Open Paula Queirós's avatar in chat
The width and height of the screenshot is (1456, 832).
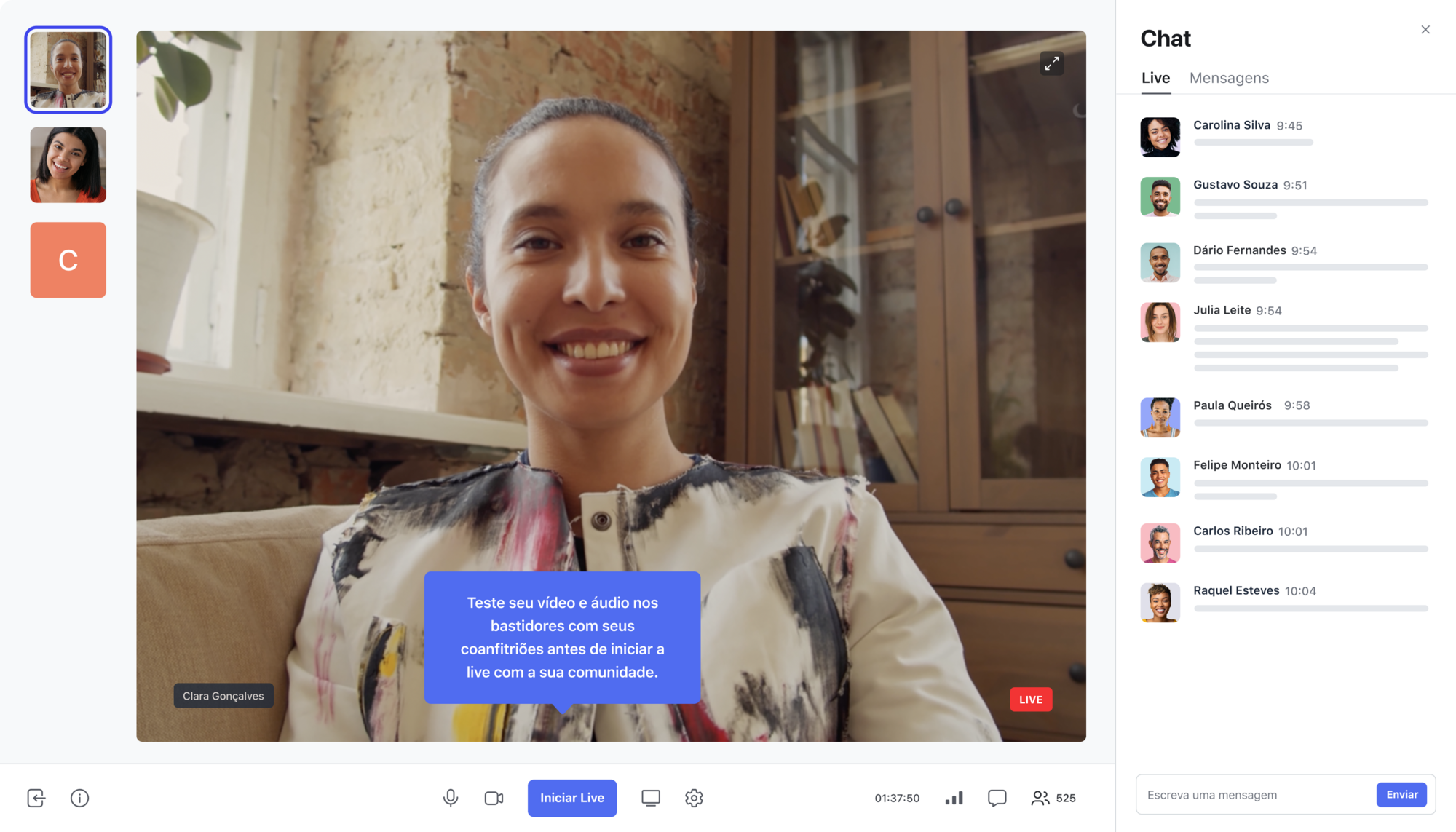pos(1160,417)
